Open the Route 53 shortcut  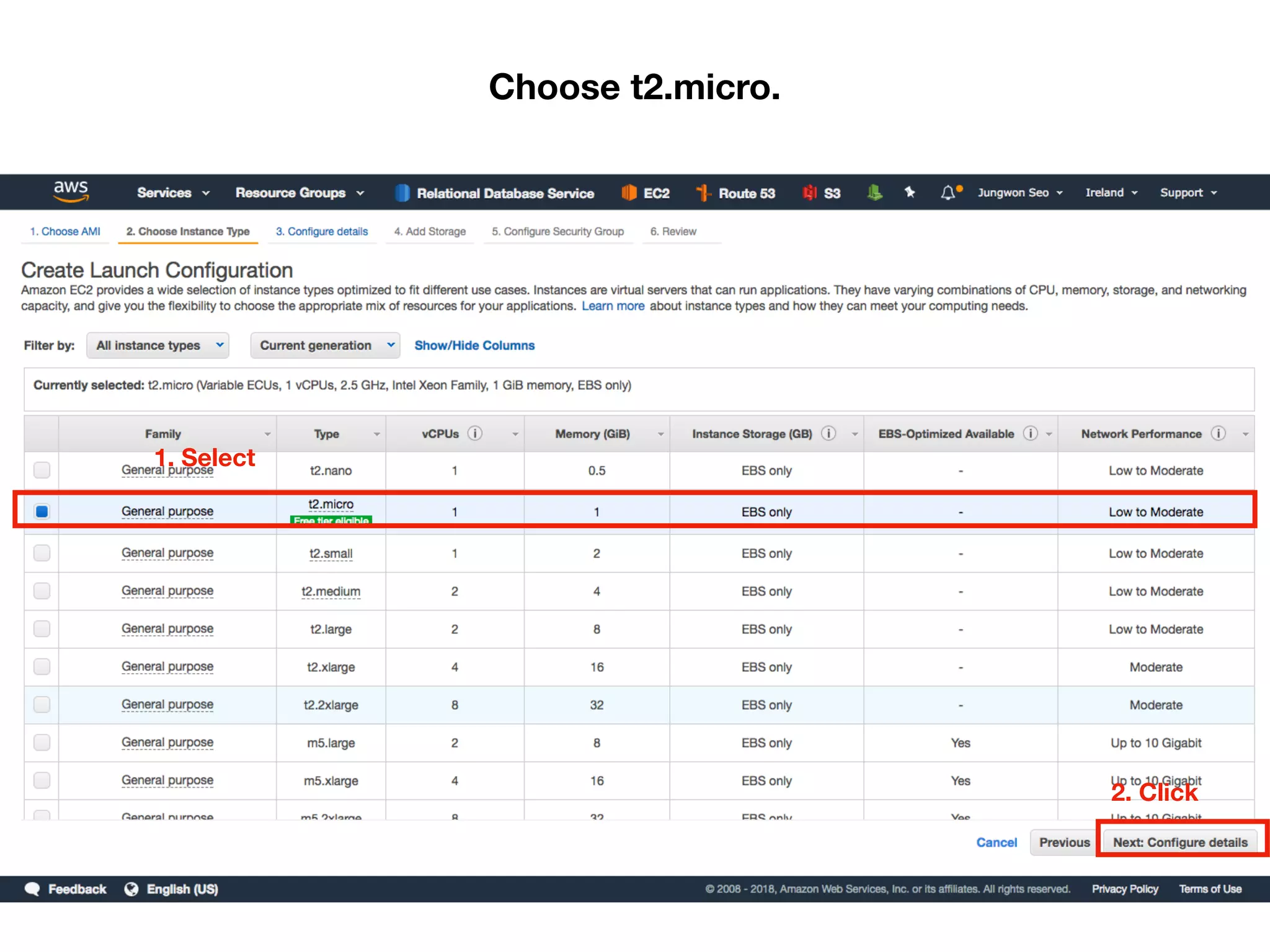tap(735, 193)
